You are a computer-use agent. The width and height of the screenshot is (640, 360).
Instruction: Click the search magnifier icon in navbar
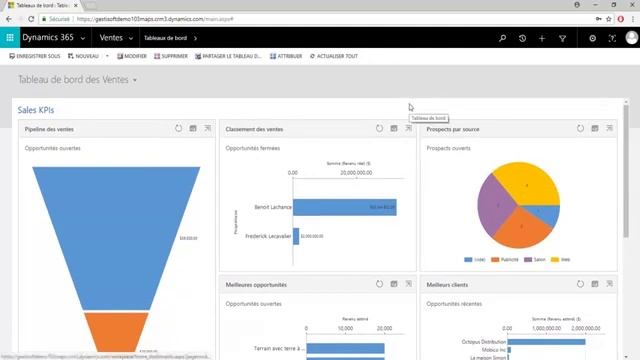502,38
